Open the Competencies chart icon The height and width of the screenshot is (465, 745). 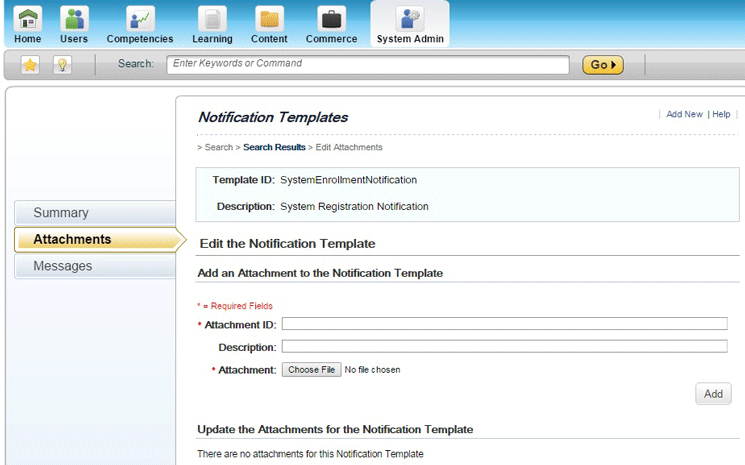click(140, 19)
